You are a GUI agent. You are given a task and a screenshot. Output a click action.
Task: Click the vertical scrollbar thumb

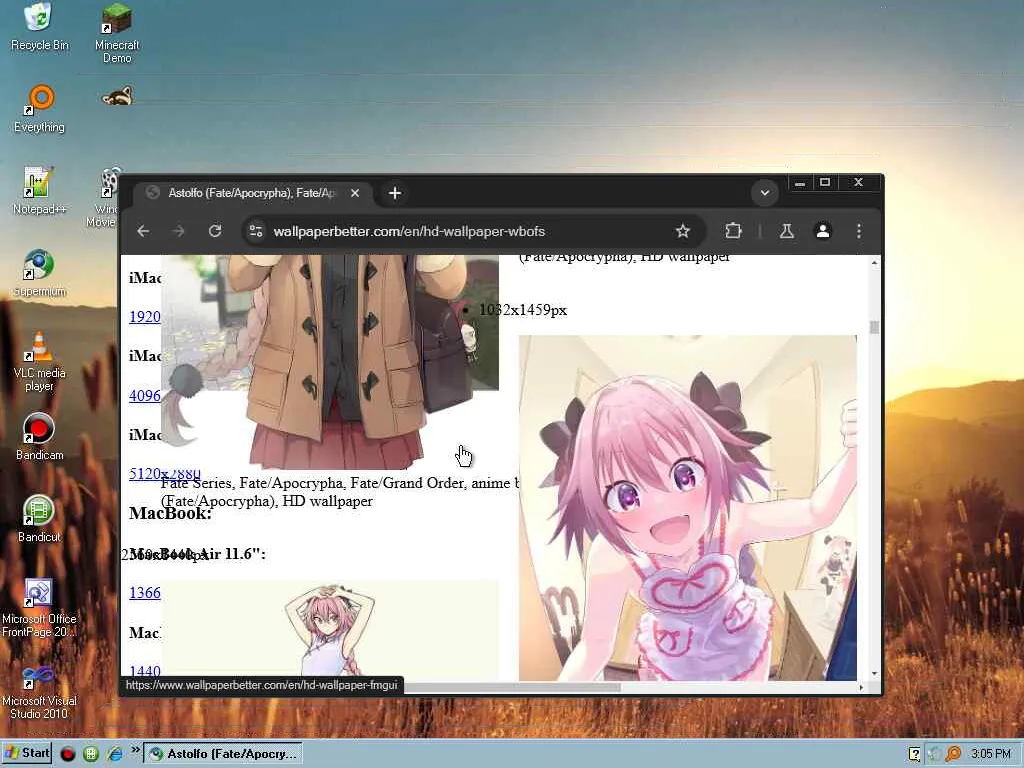[874, 327]
